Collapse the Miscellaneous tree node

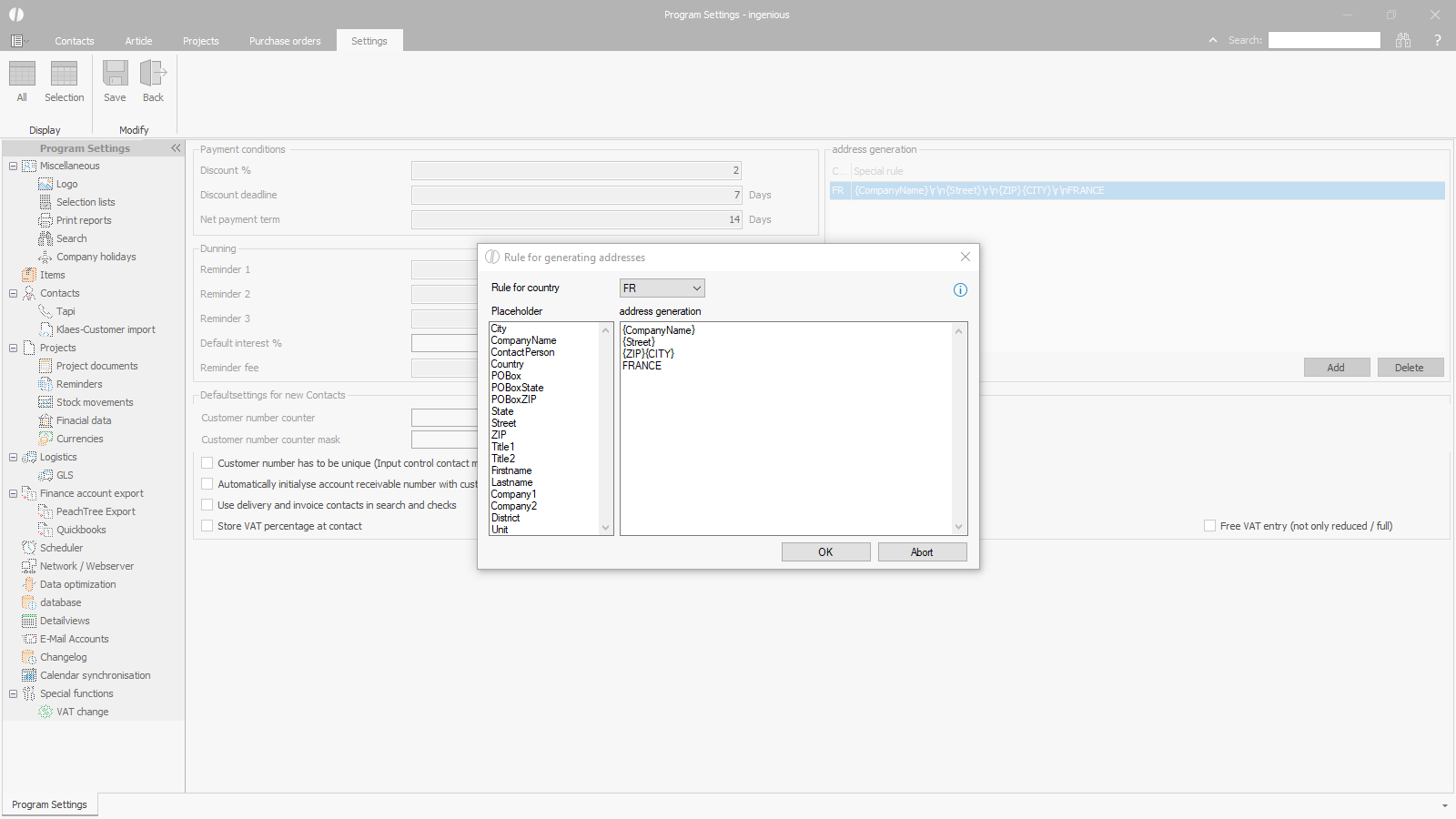(14, 166)
